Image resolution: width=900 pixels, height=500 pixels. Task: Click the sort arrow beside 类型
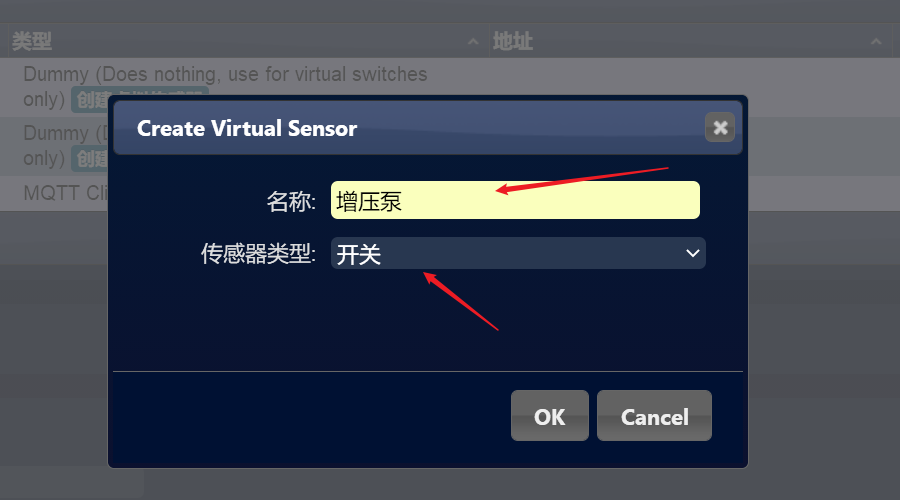pos(473,41)
